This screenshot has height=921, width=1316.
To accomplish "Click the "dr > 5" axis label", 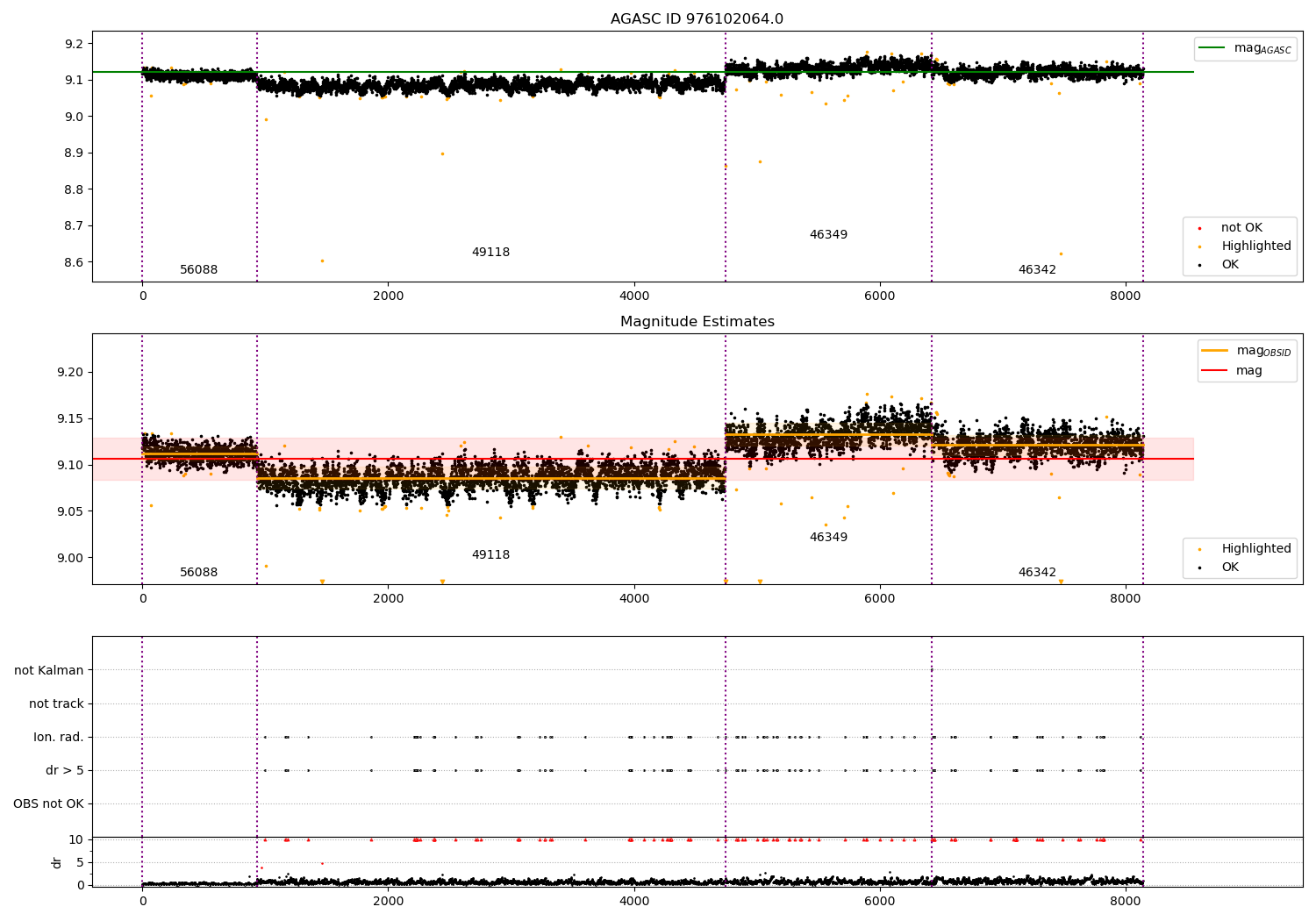I will click(x=65, y=771).
